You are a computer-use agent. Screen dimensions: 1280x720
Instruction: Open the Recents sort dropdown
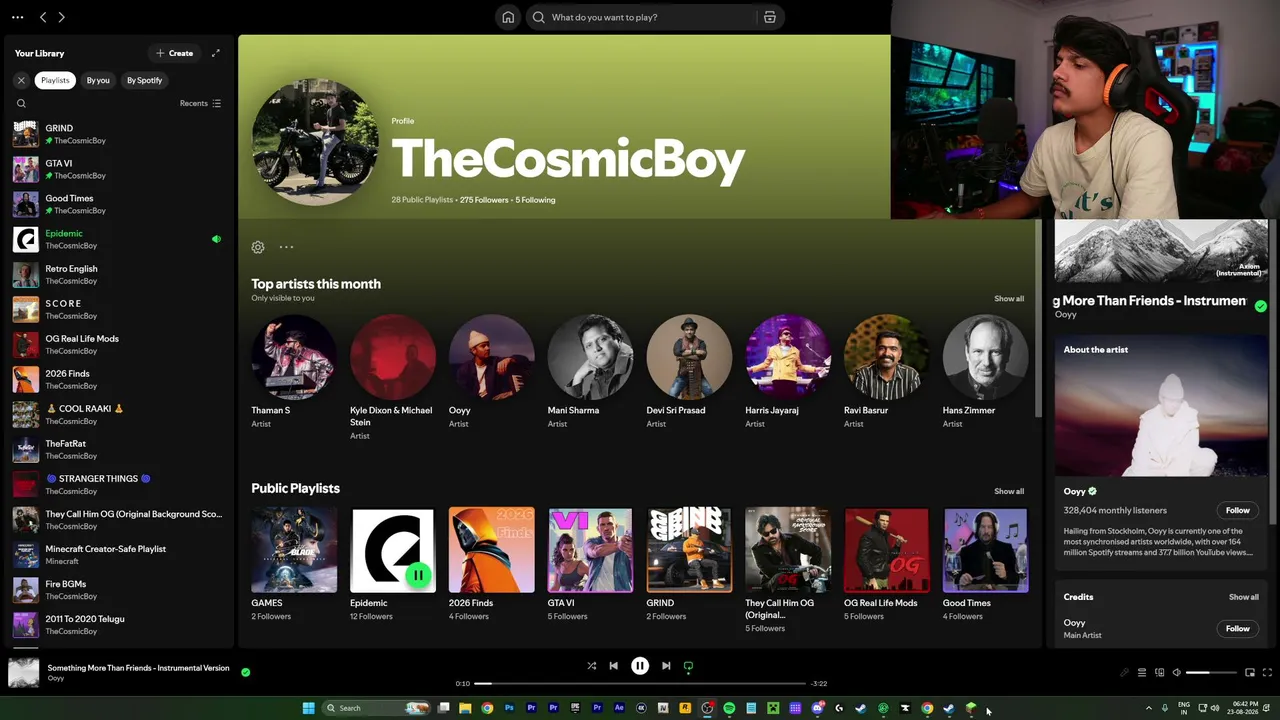(x=200, y=103)
